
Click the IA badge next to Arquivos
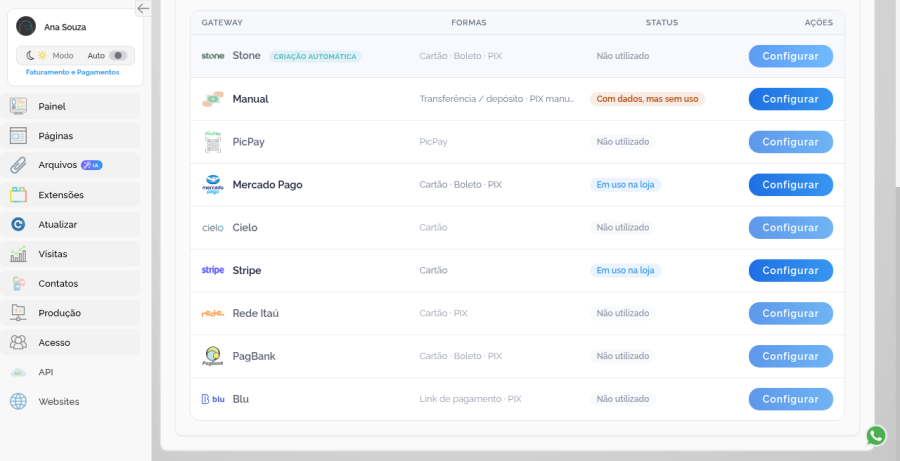pyautogui.click(x=91, y=165)
